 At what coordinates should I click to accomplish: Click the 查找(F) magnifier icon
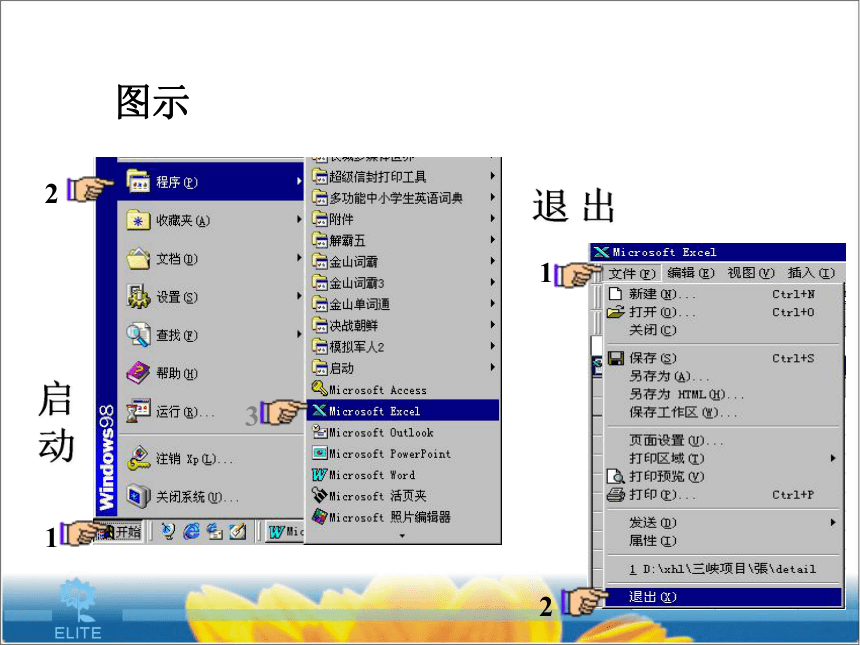click(x=138, y=335)
